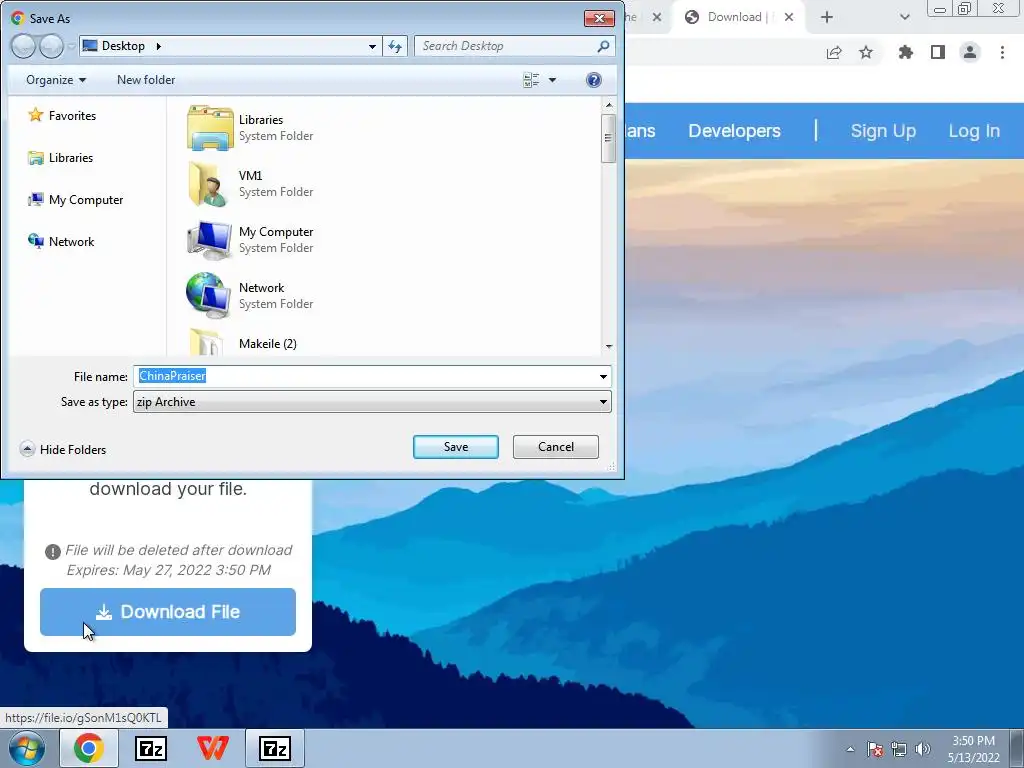
Task: Open the view options dropdown arrow
Action: click(x=552, y=80)
